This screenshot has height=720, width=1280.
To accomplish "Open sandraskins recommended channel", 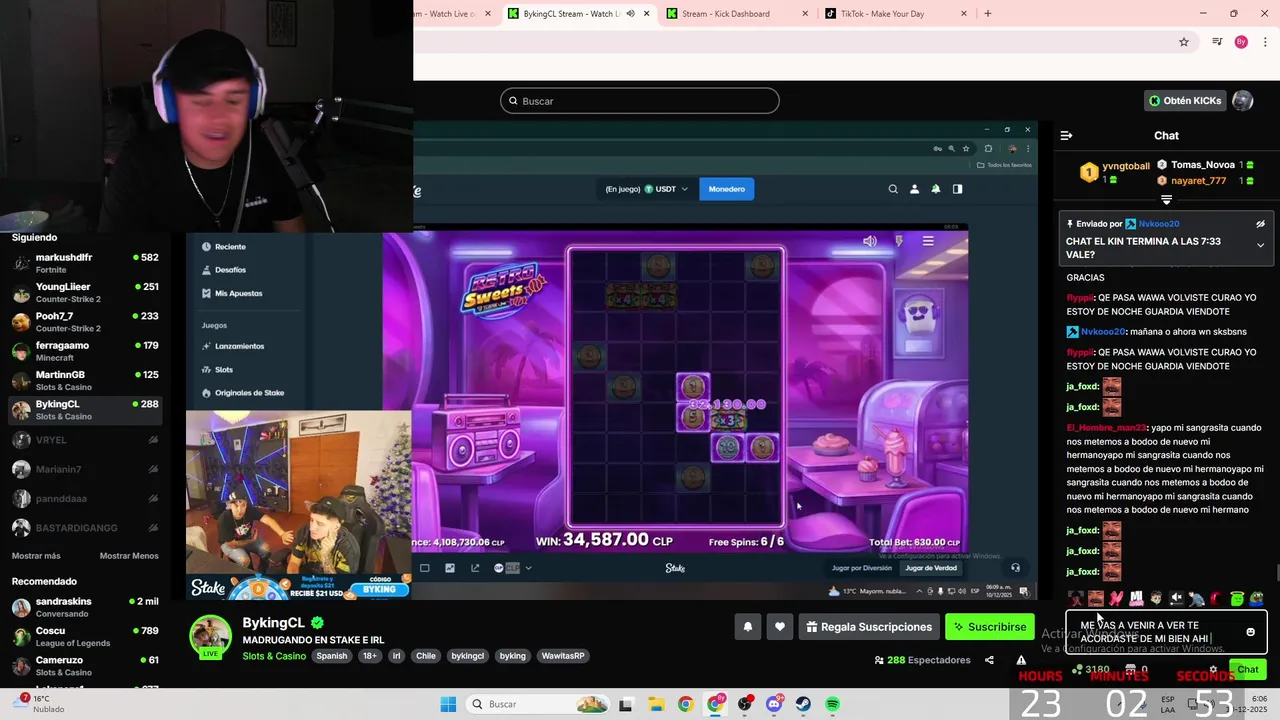I will pos(85,607).
